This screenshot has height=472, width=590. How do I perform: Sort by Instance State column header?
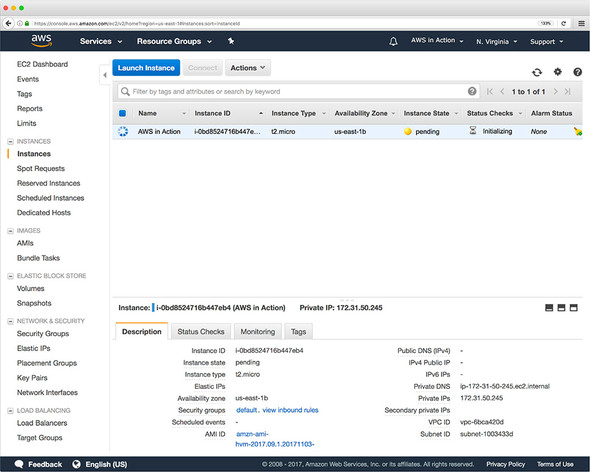[430, 113]
